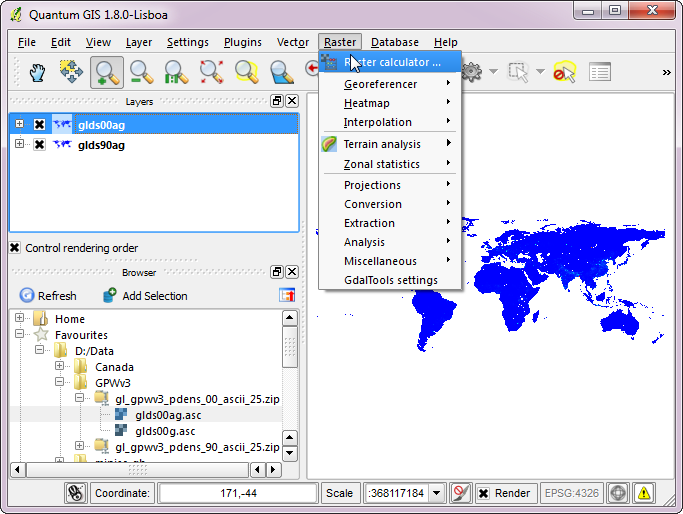This screenshot has height=514, width=683.
Task: Open the Georeferencer submenu
Action: [x=390, y=84]
